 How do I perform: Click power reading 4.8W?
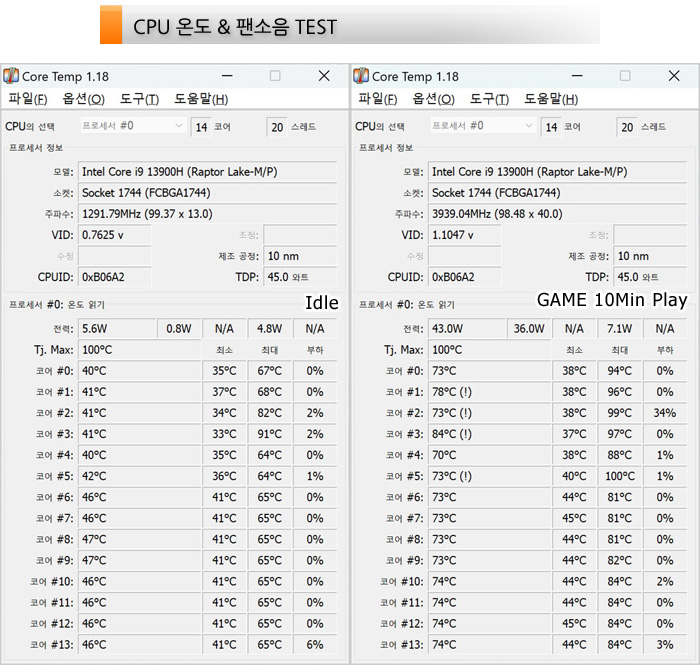(x=269, y=329)
